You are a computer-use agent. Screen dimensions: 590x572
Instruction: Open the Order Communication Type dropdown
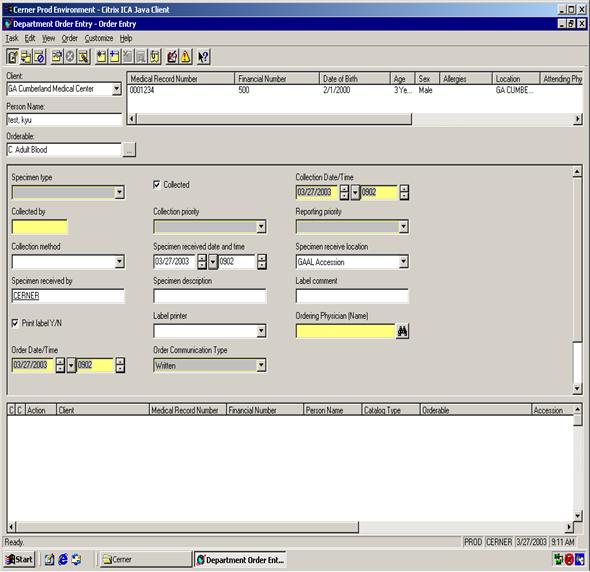click(x=261, y=365)
